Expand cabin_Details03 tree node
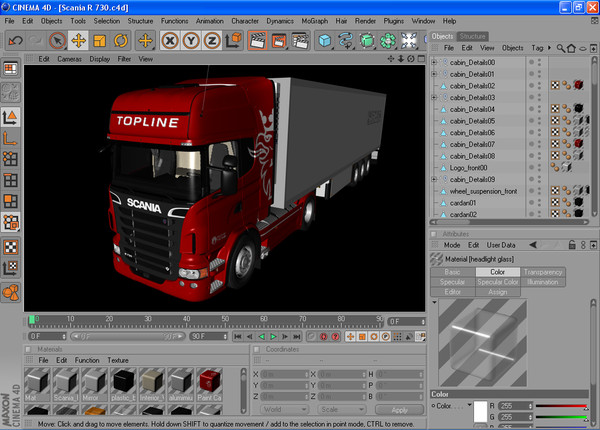 click(x=434, y=98)
